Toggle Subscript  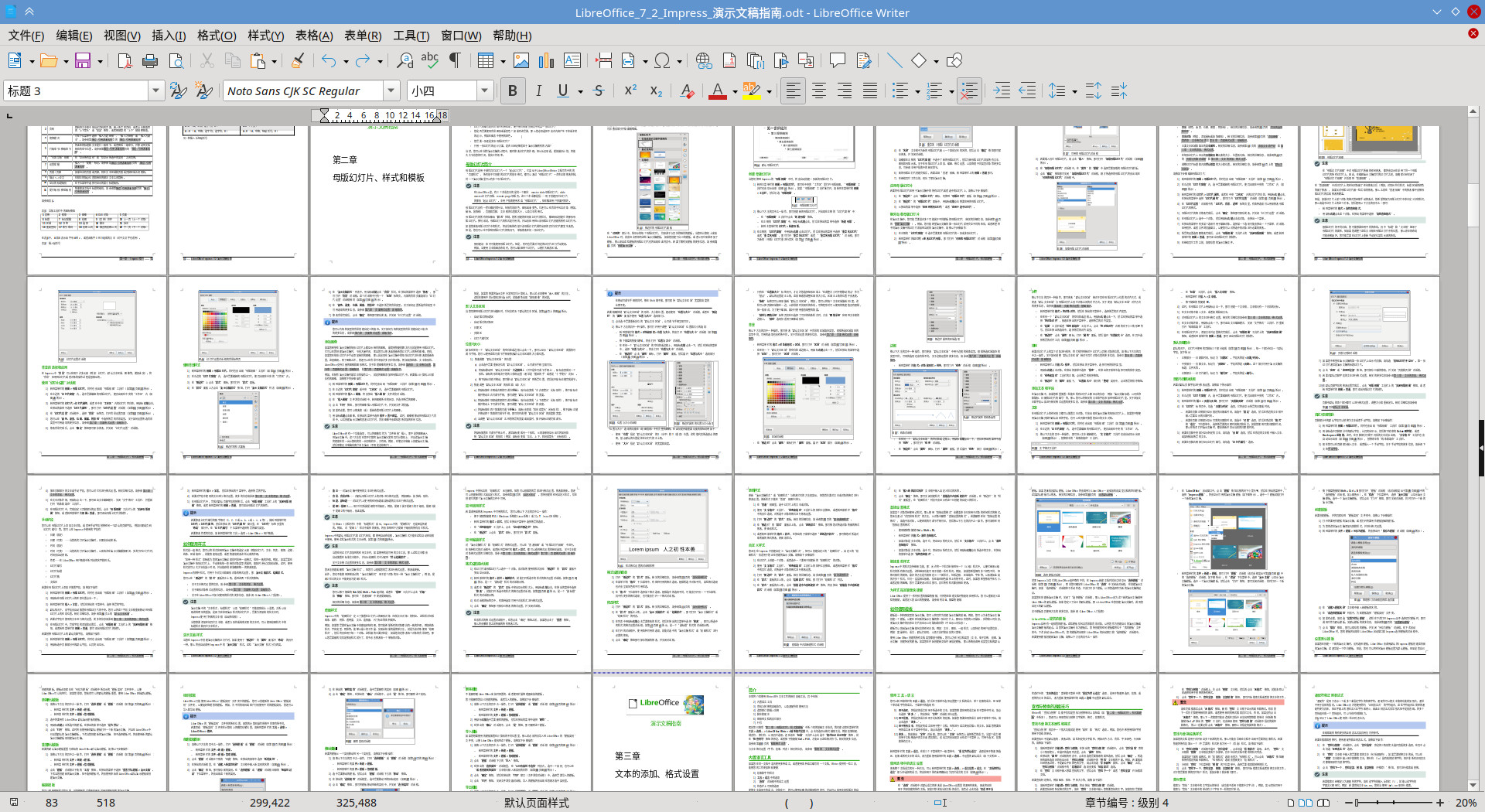656,90
